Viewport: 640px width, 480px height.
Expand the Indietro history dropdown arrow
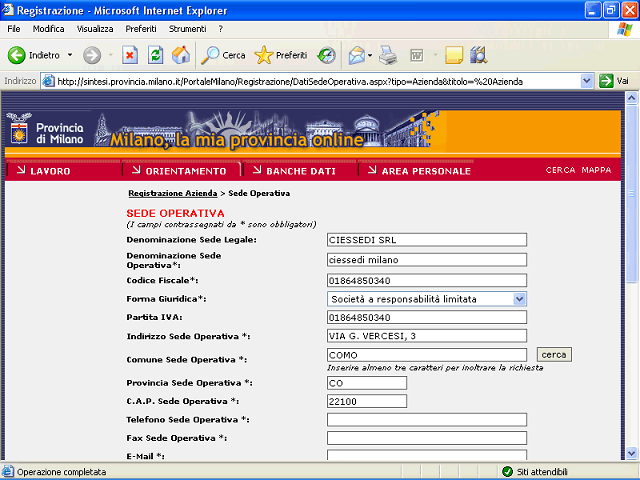[70, 55]
